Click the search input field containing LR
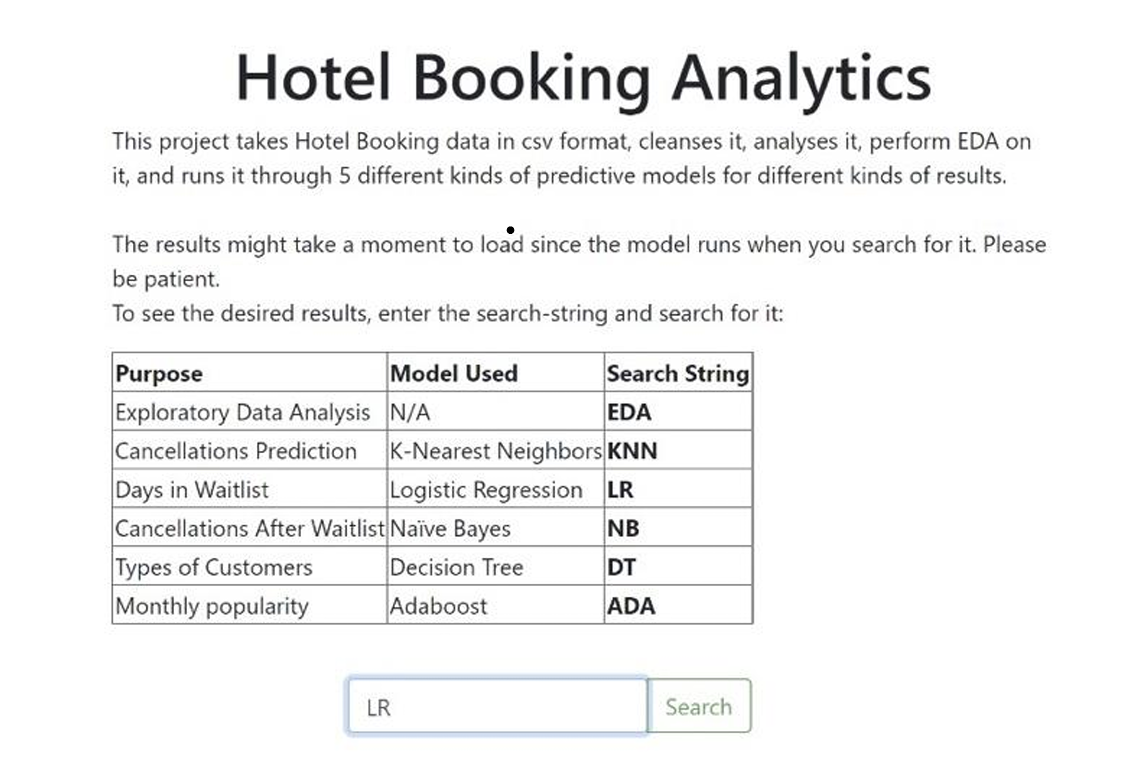 497,707
